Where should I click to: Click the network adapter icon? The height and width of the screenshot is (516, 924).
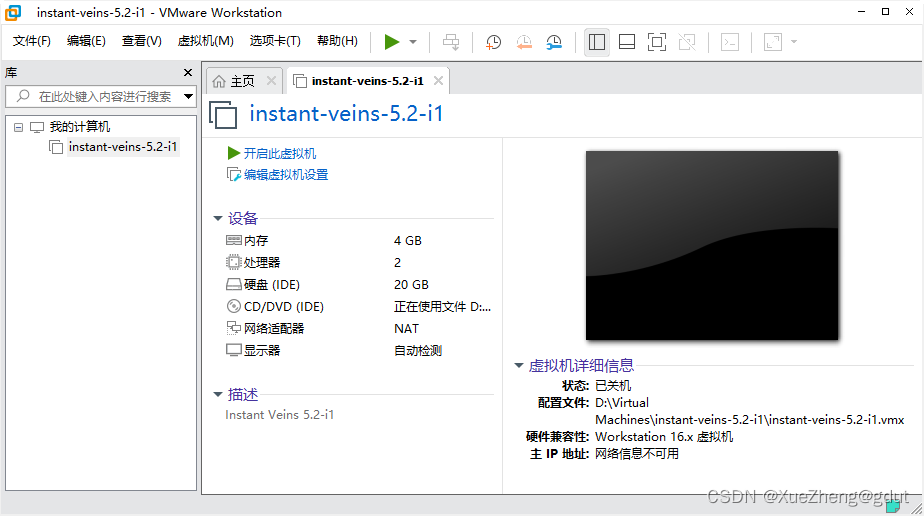tap(234, 328)
